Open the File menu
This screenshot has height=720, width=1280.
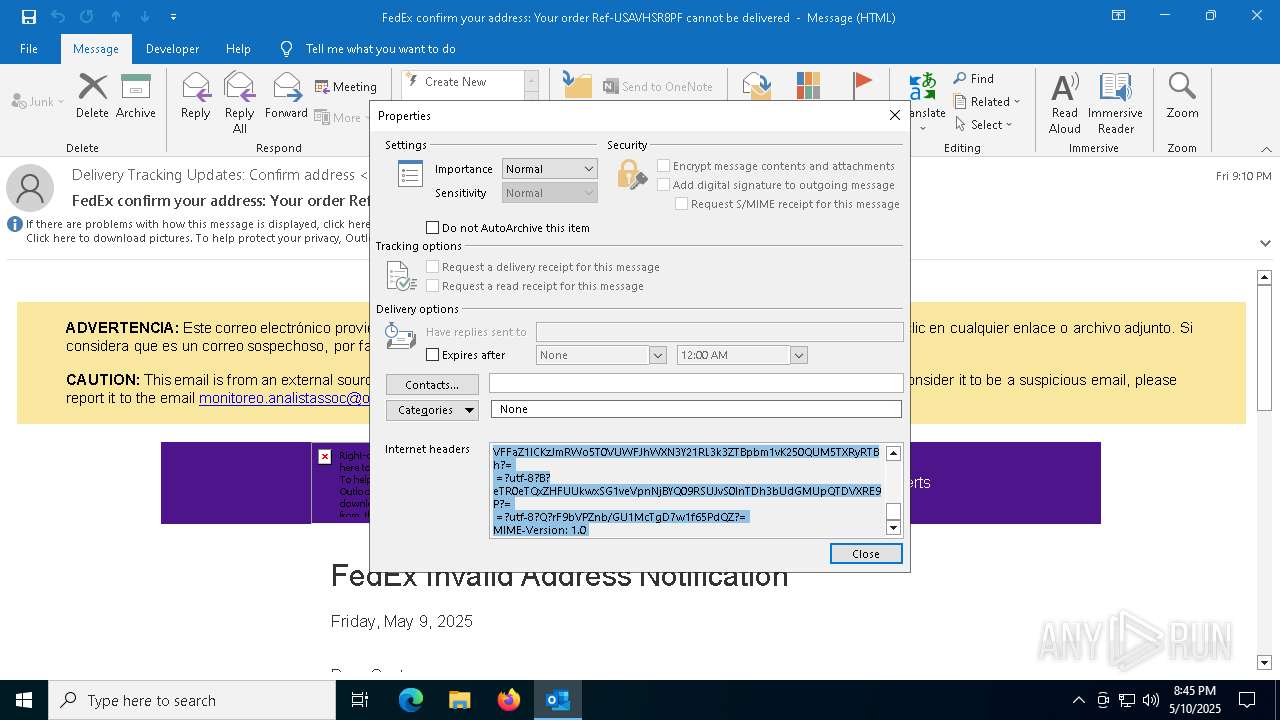(29, 48)
